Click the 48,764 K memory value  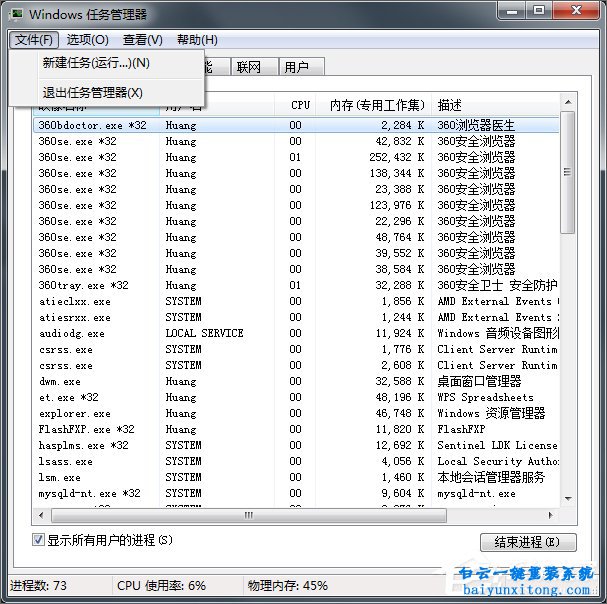click(x=400, y=237)
